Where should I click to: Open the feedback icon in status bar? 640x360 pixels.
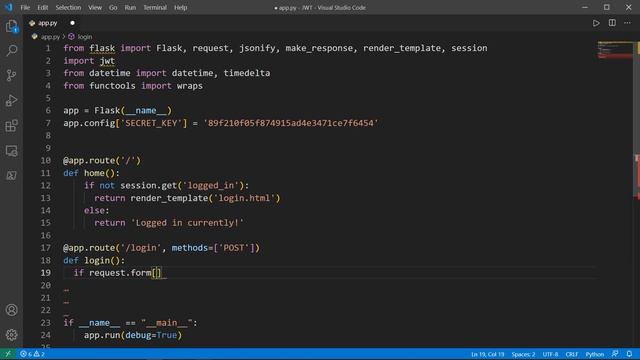(x=615, y=354)
